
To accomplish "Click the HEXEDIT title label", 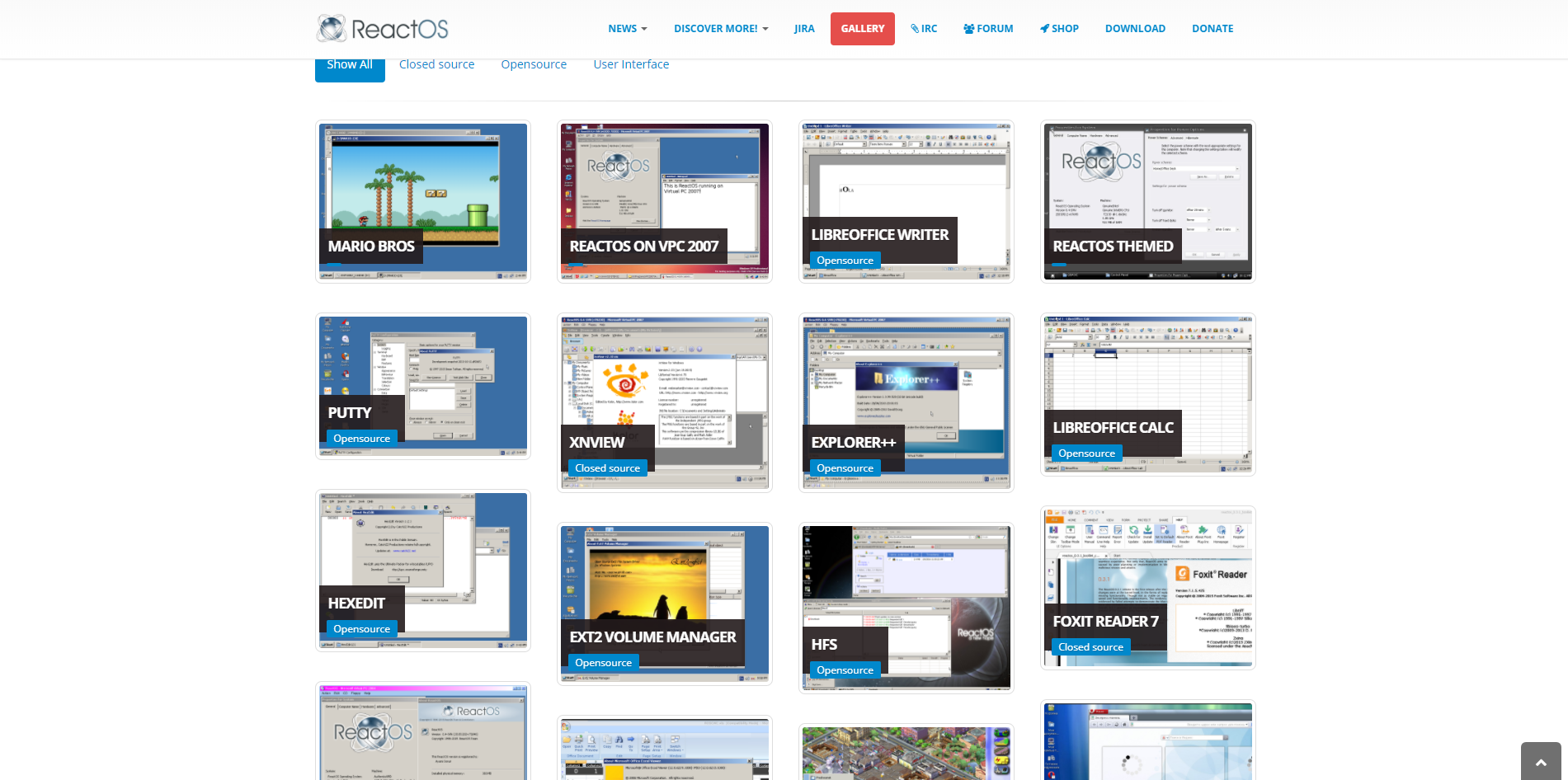I will click(x=356, y=604).
